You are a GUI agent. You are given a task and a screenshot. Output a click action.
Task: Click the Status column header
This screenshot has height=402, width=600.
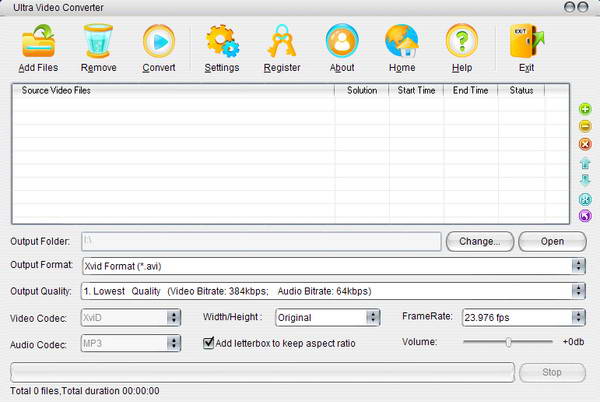coord(521,90)
